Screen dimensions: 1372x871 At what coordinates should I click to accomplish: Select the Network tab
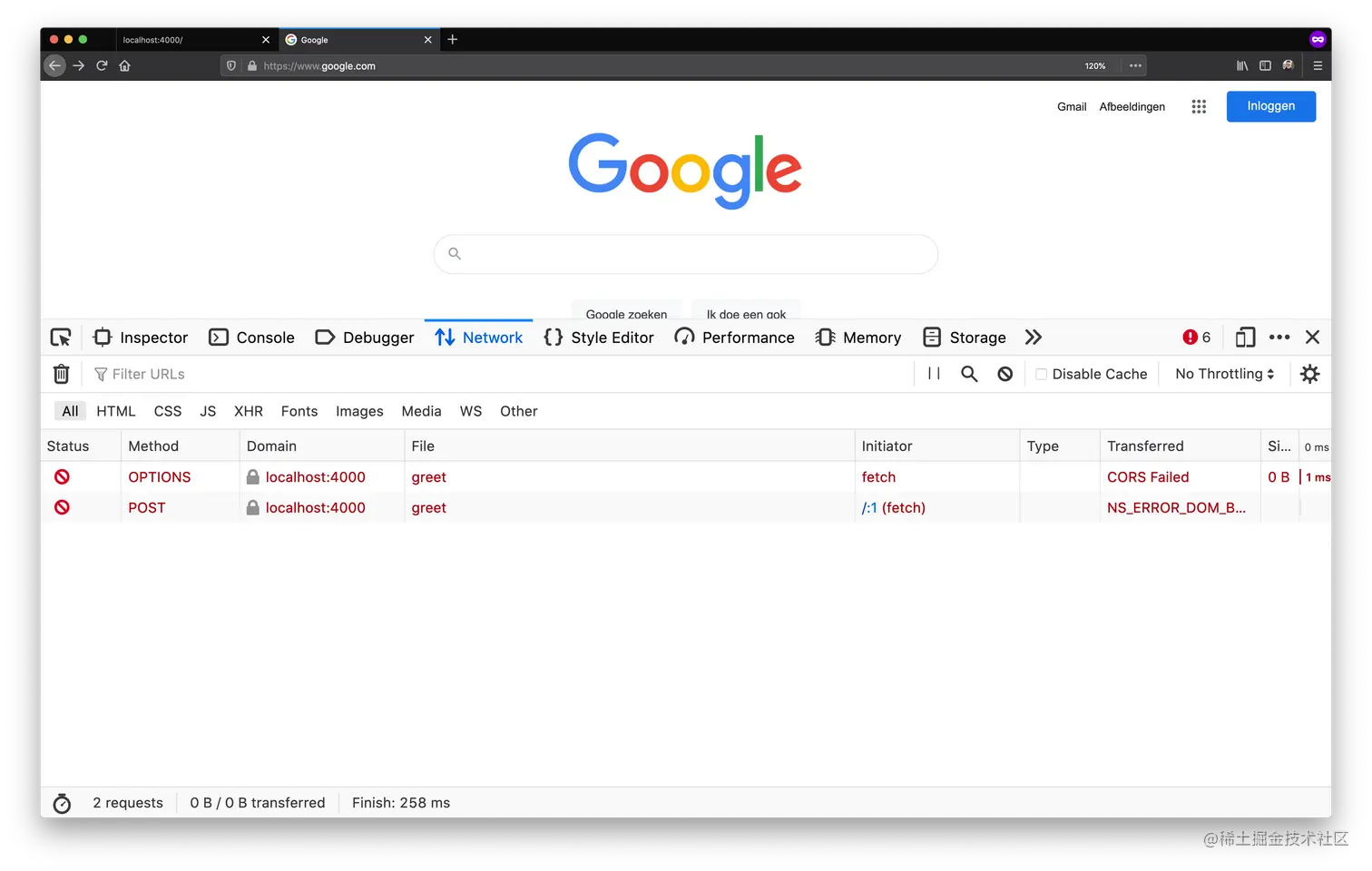[x=478, y=338]
